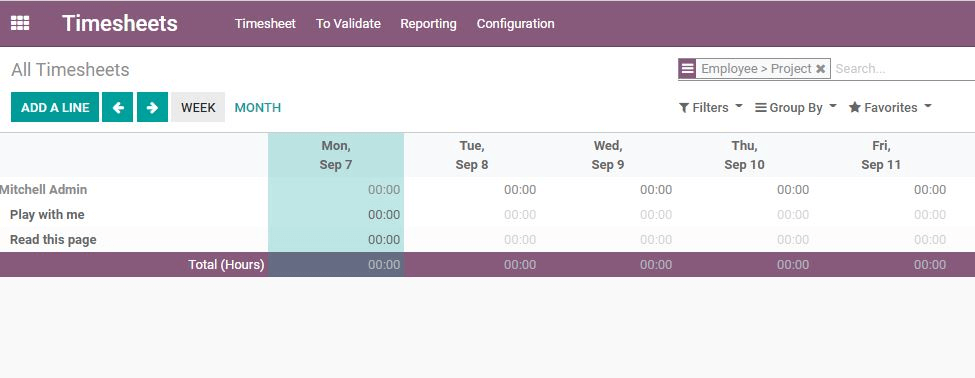Click the Mon, Sep 7 column header

(336, 155)
